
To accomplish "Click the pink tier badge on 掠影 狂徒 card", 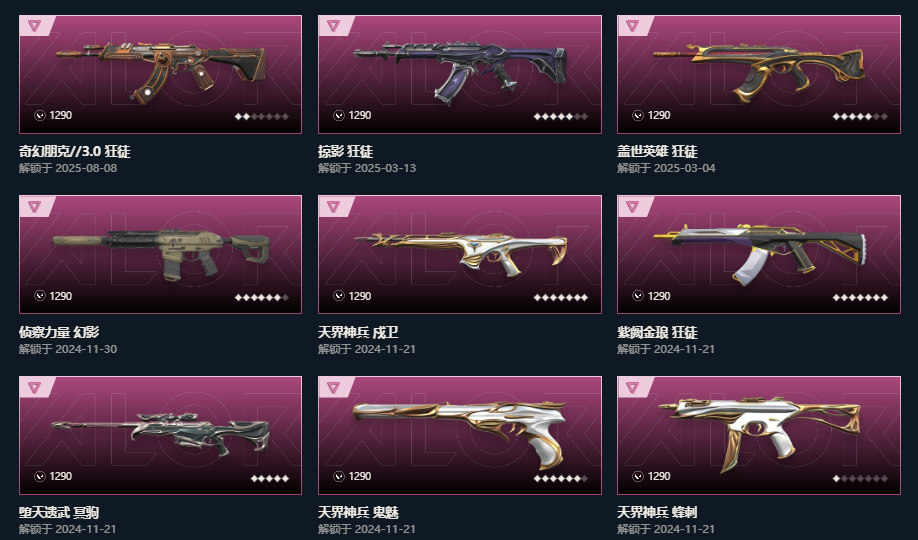I will (x=334, y=26).
